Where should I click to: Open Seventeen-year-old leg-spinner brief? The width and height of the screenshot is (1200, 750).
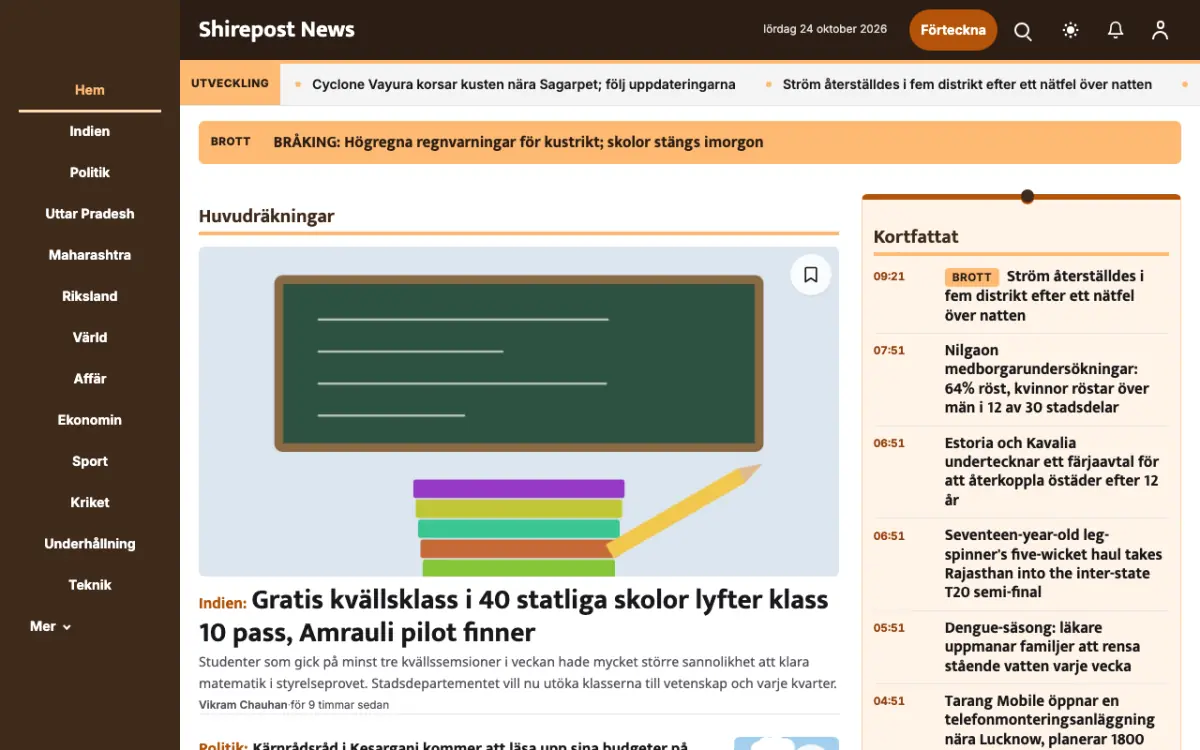1053,563
